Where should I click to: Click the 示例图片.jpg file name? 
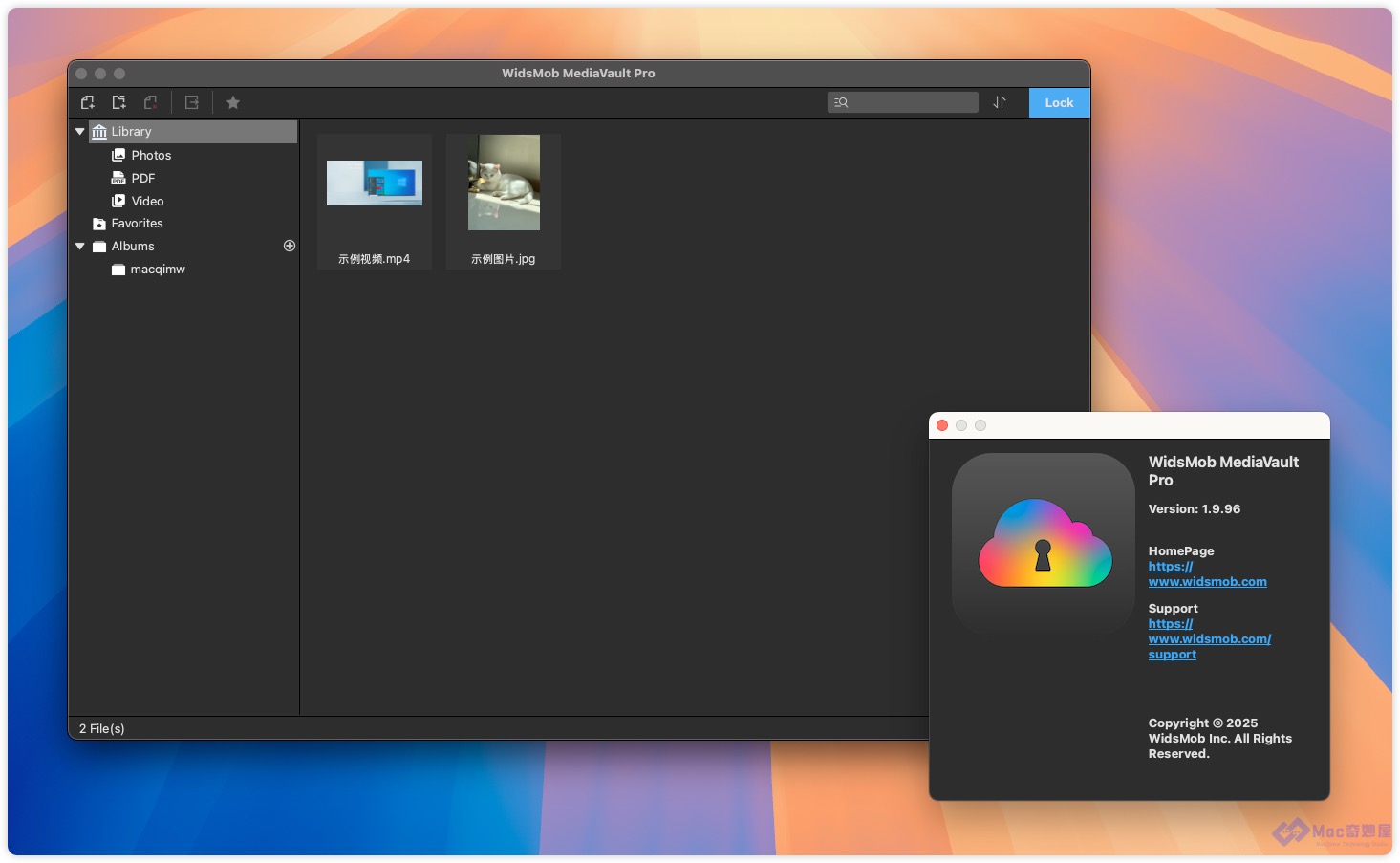[x=503, y=259]
